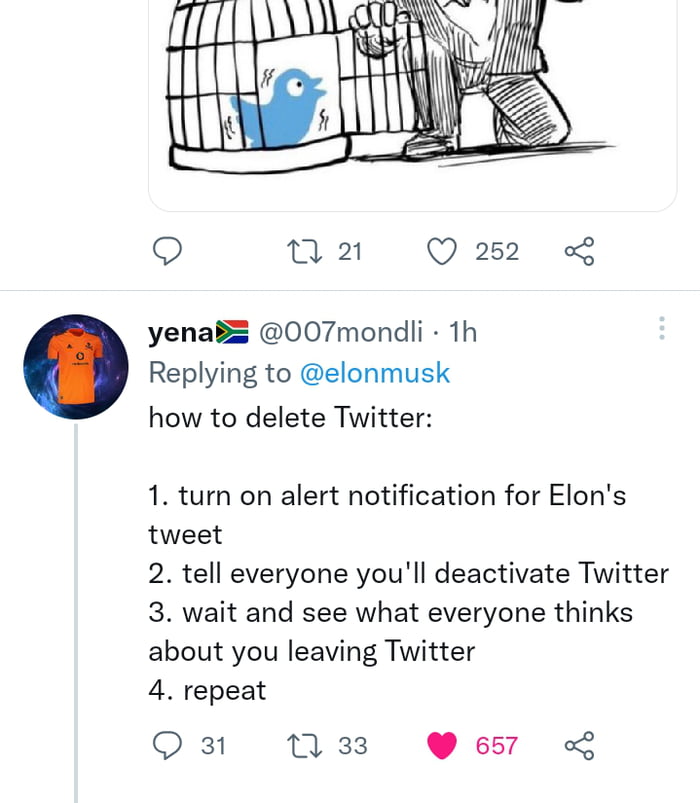Open the @elonmusk profile link

(x=375, y=373)
